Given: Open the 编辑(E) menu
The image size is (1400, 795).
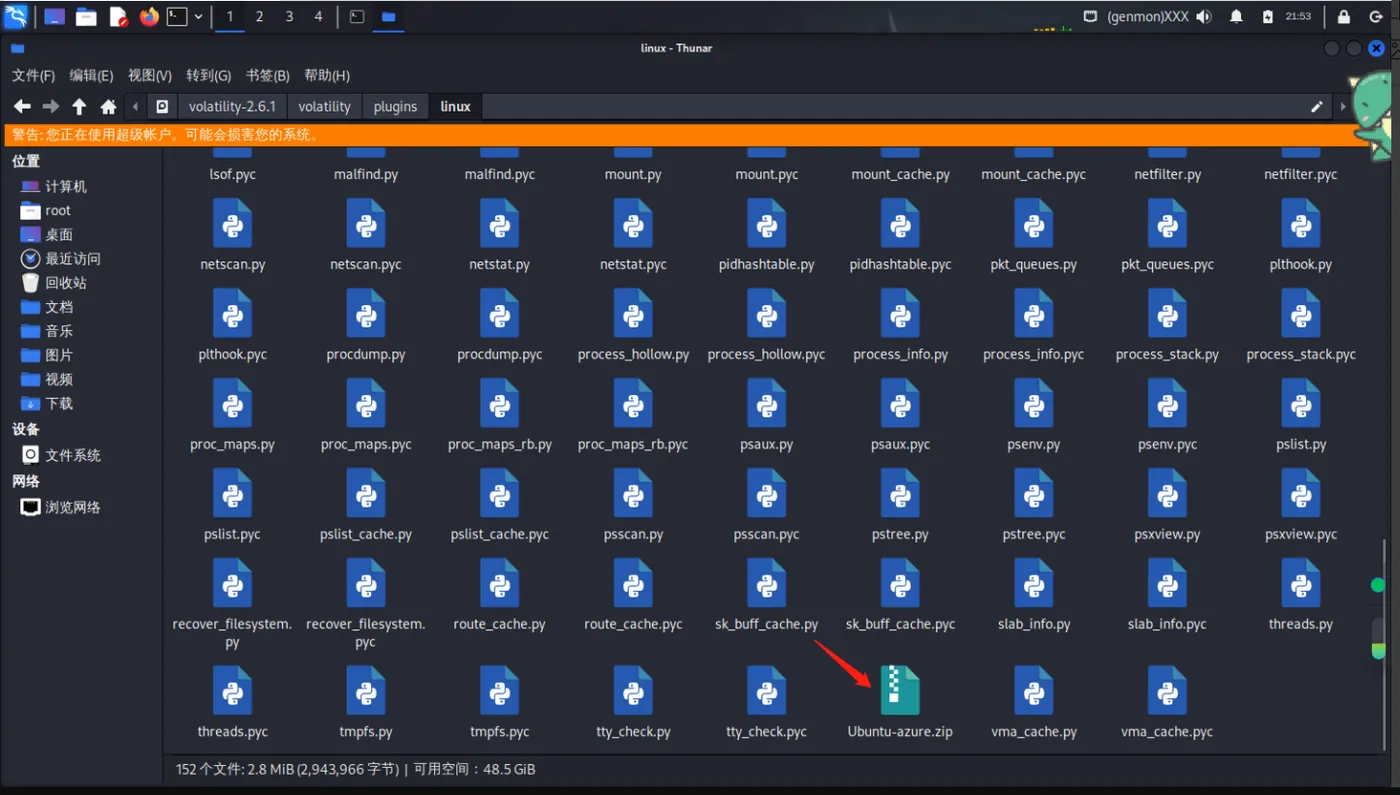Looking at the screenshot, I should click(91, 75).
